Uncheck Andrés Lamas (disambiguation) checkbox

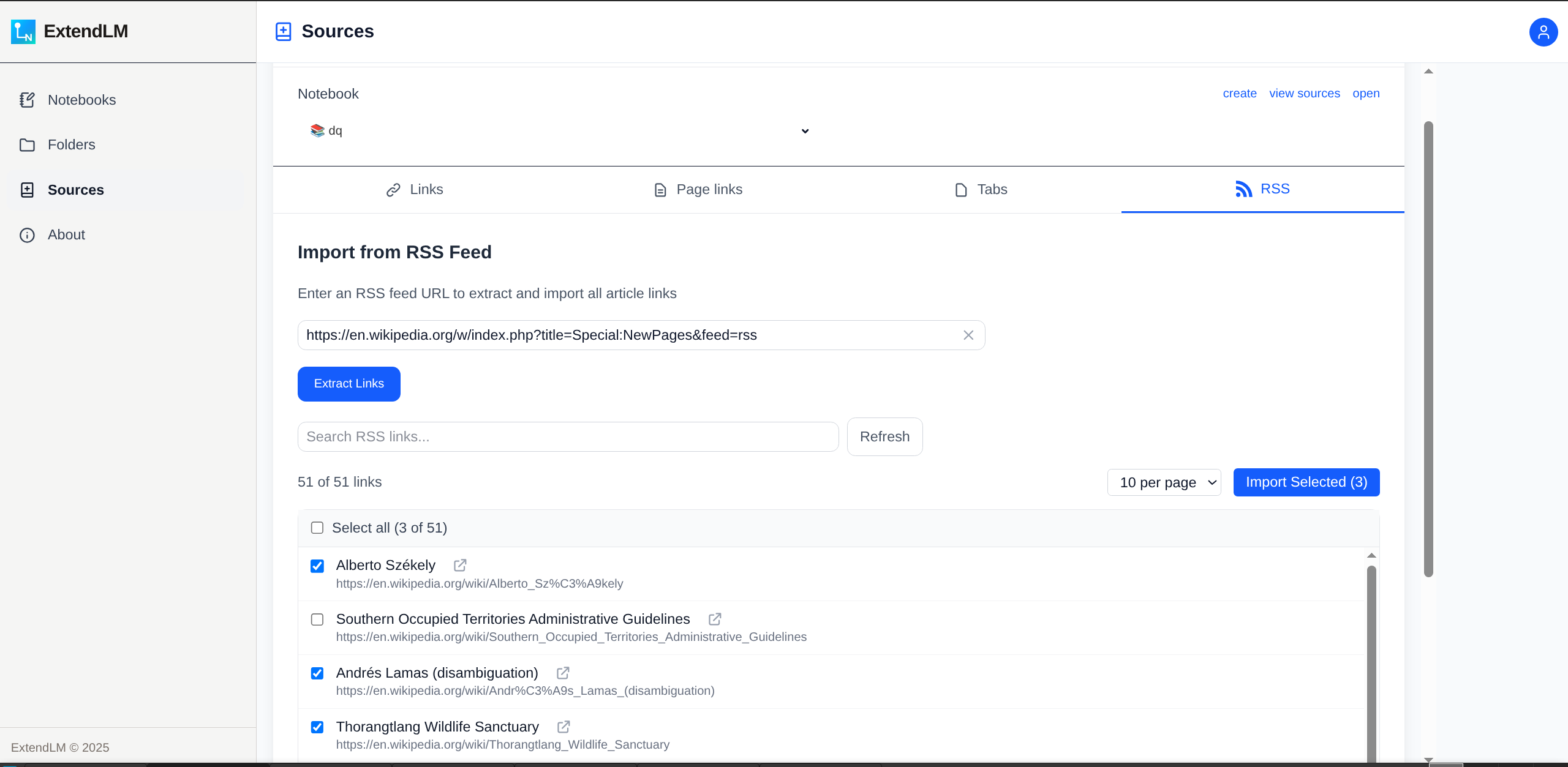click(x=317, y=673)
